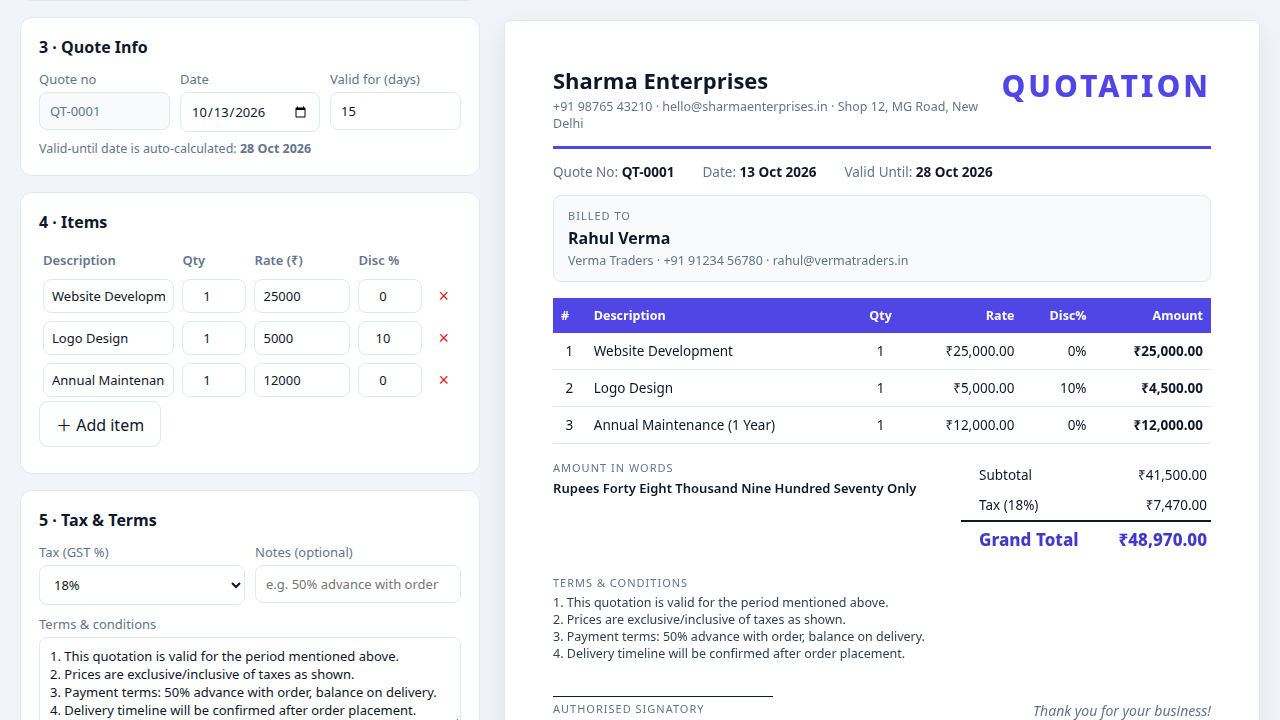The height and width of the screenshot is (720, 1280).
Task: Edit the Quote no field
Action: 105,112
